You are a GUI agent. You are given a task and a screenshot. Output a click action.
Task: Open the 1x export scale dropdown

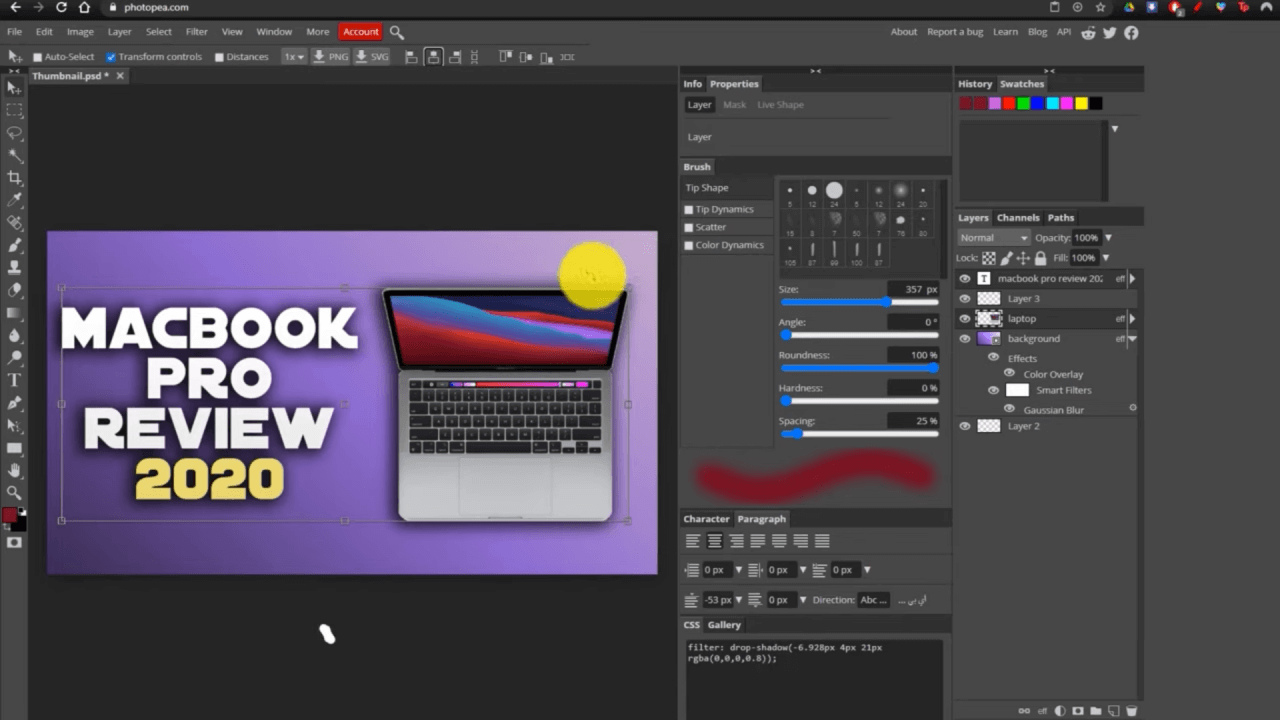point(293,57)
